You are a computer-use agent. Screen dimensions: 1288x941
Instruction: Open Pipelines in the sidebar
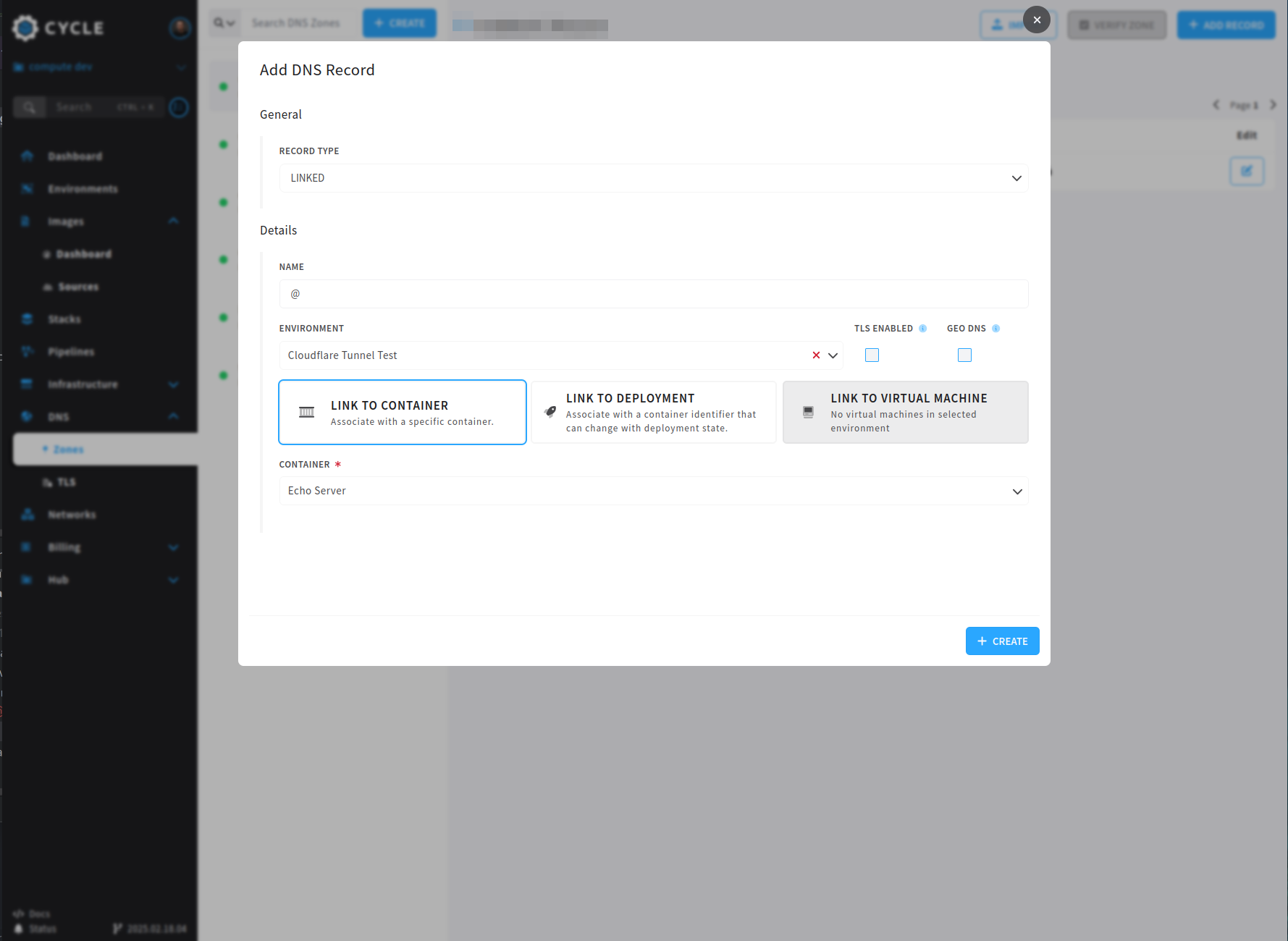[x=71, y=352]
